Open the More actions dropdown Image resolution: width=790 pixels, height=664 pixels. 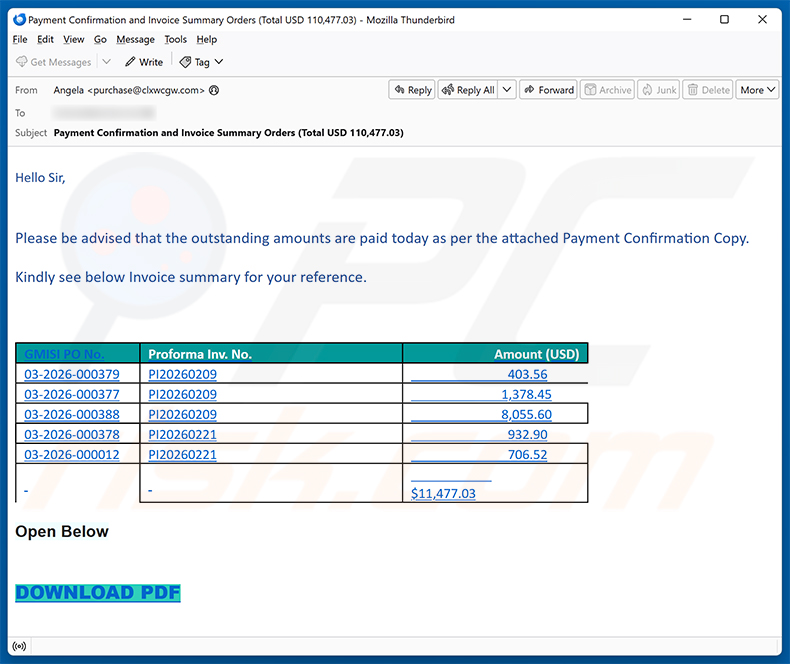click(x=757, y=90)
